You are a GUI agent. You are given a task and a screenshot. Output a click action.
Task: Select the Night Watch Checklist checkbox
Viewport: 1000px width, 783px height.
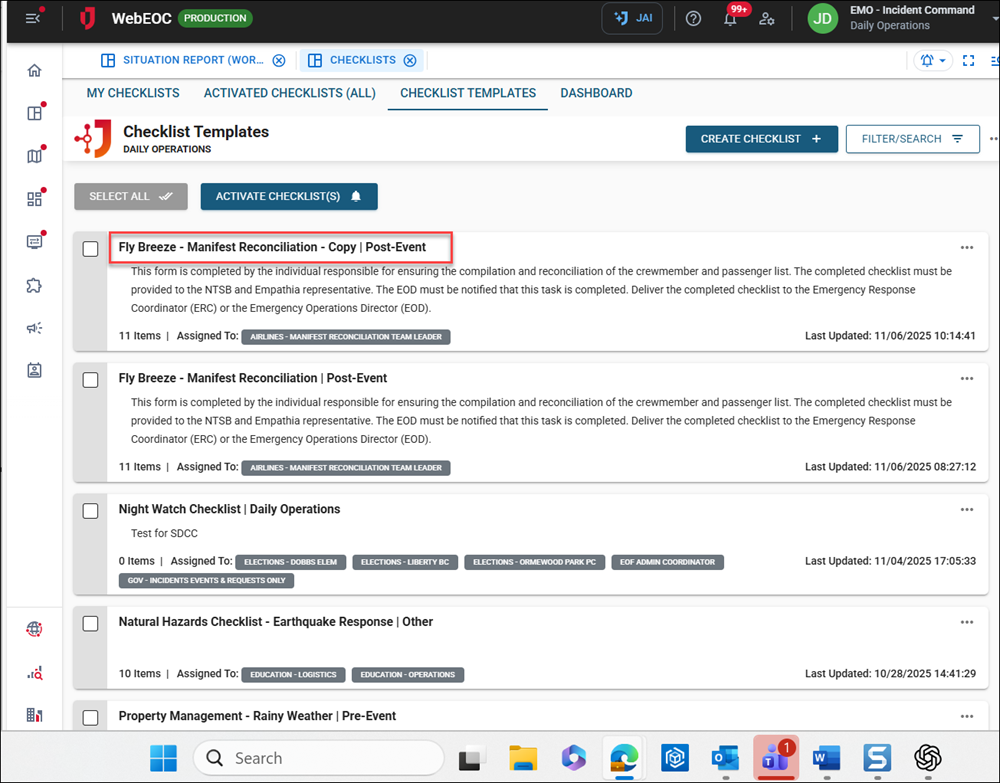pos(90,510)
